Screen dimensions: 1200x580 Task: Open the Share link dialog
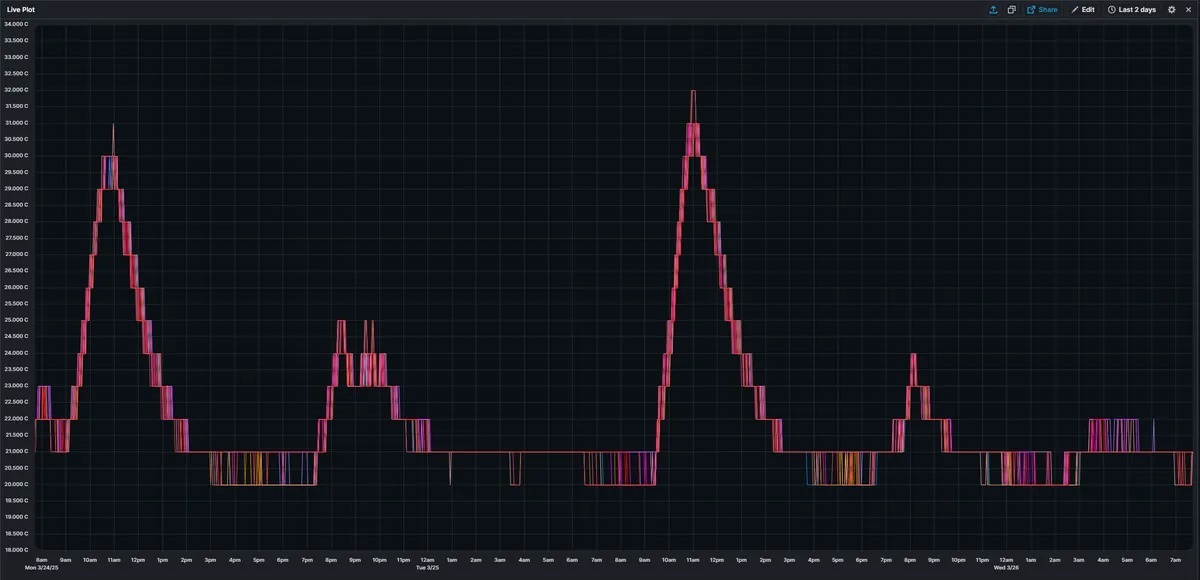(x=1042, y=9)
